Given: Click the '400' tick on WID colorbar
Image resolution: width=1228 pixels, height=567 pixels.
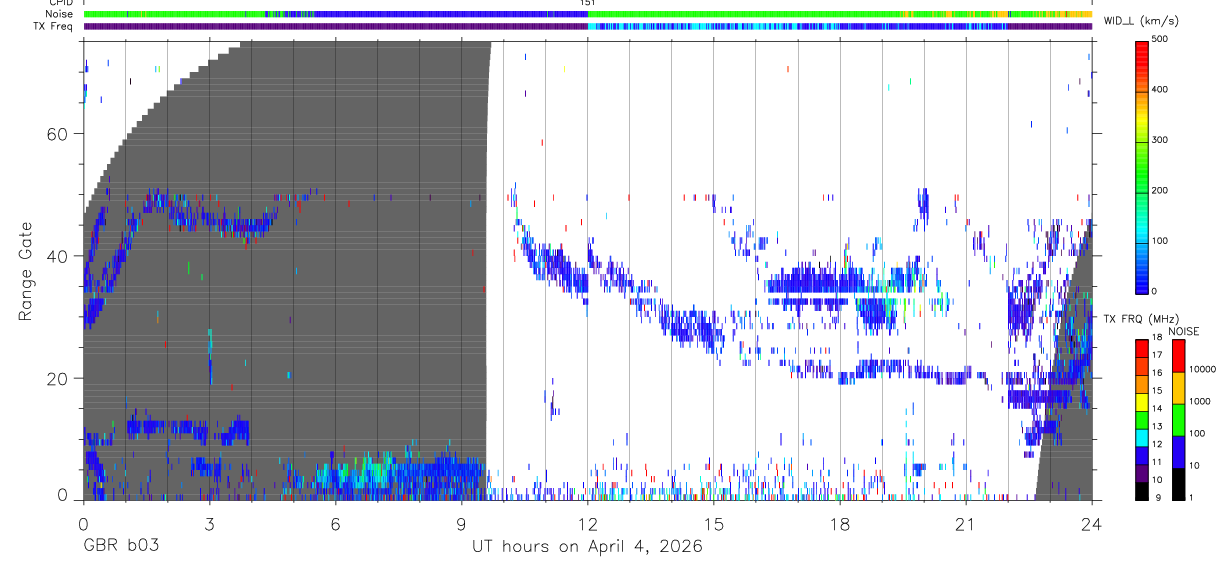Looking at the screenshot, I should pyautogui.click(x=1160, y=90).
